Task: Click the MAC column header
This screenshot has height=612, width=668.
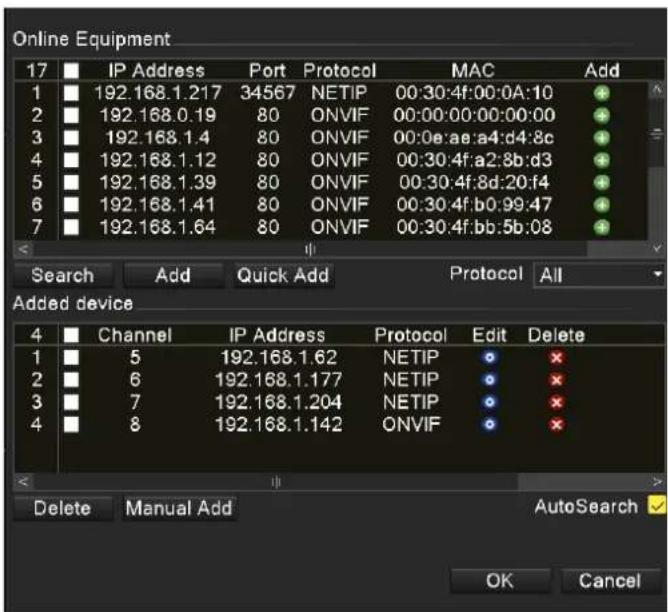Action: (473, 71)
